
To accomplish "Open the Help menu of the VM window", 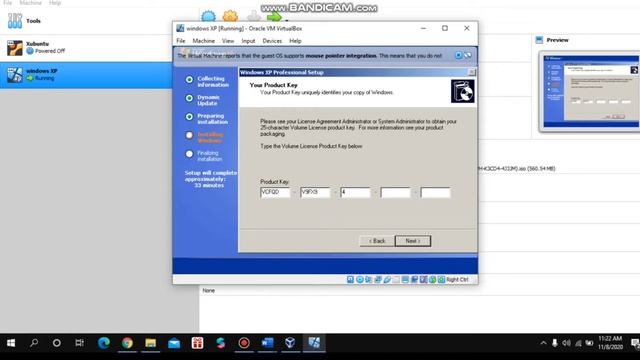I will [295, 41].
